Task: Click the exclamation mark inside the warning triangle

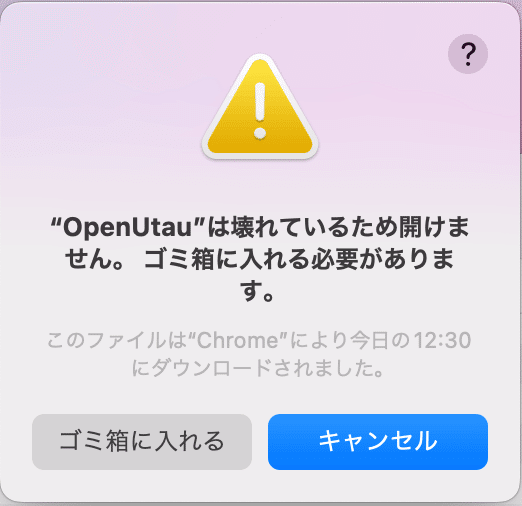Action: [x=260, y=110]
